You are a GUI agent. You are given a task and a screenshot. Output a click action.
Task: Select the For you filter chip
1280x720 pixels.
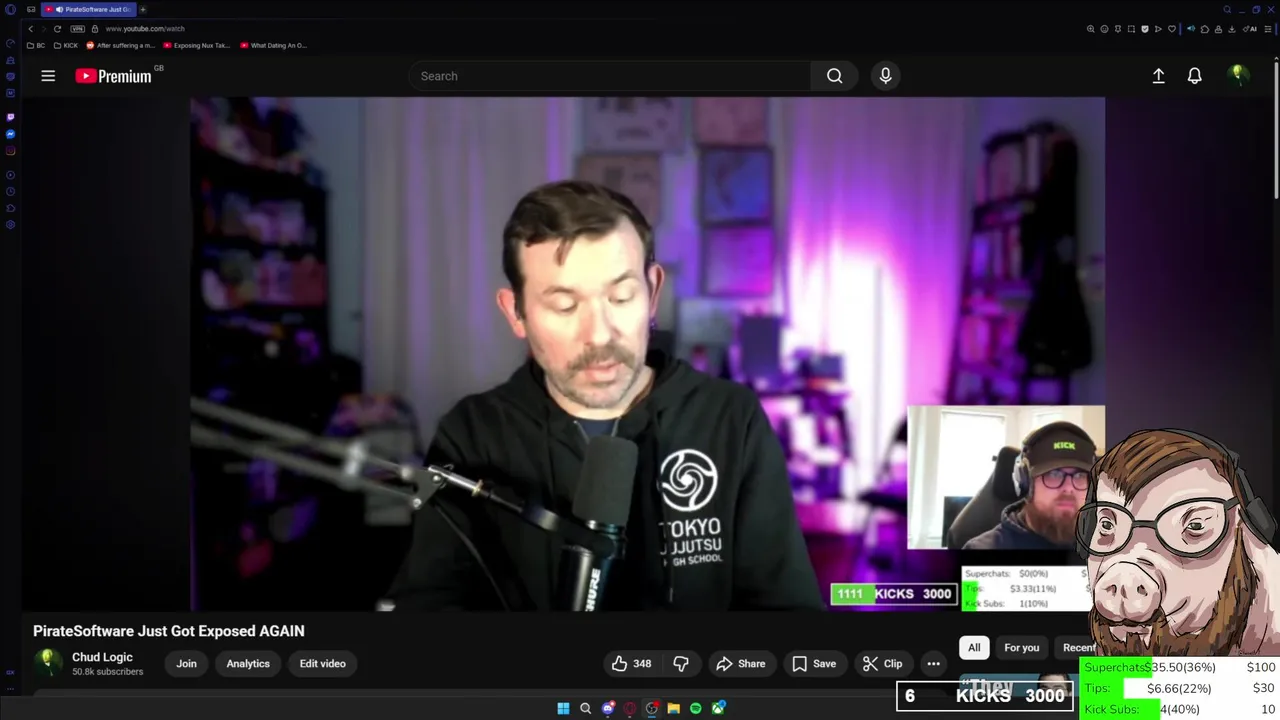[1021, 648]
